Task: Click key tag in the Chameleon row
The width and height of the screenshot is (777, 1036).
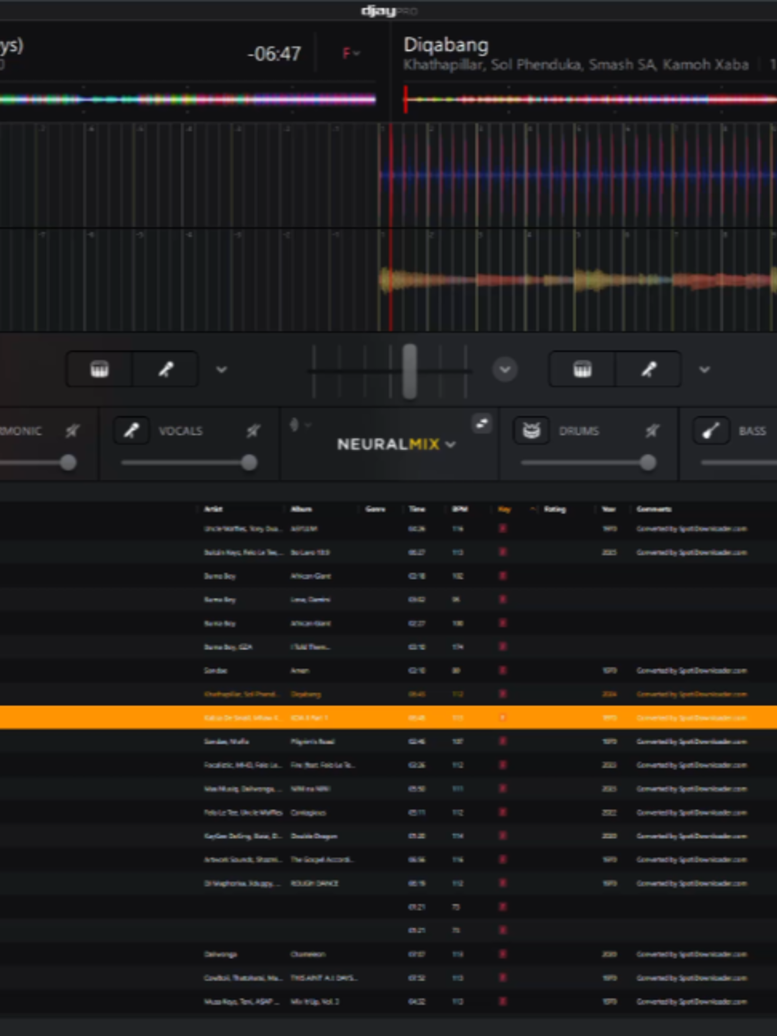Action: click(503, 954)
